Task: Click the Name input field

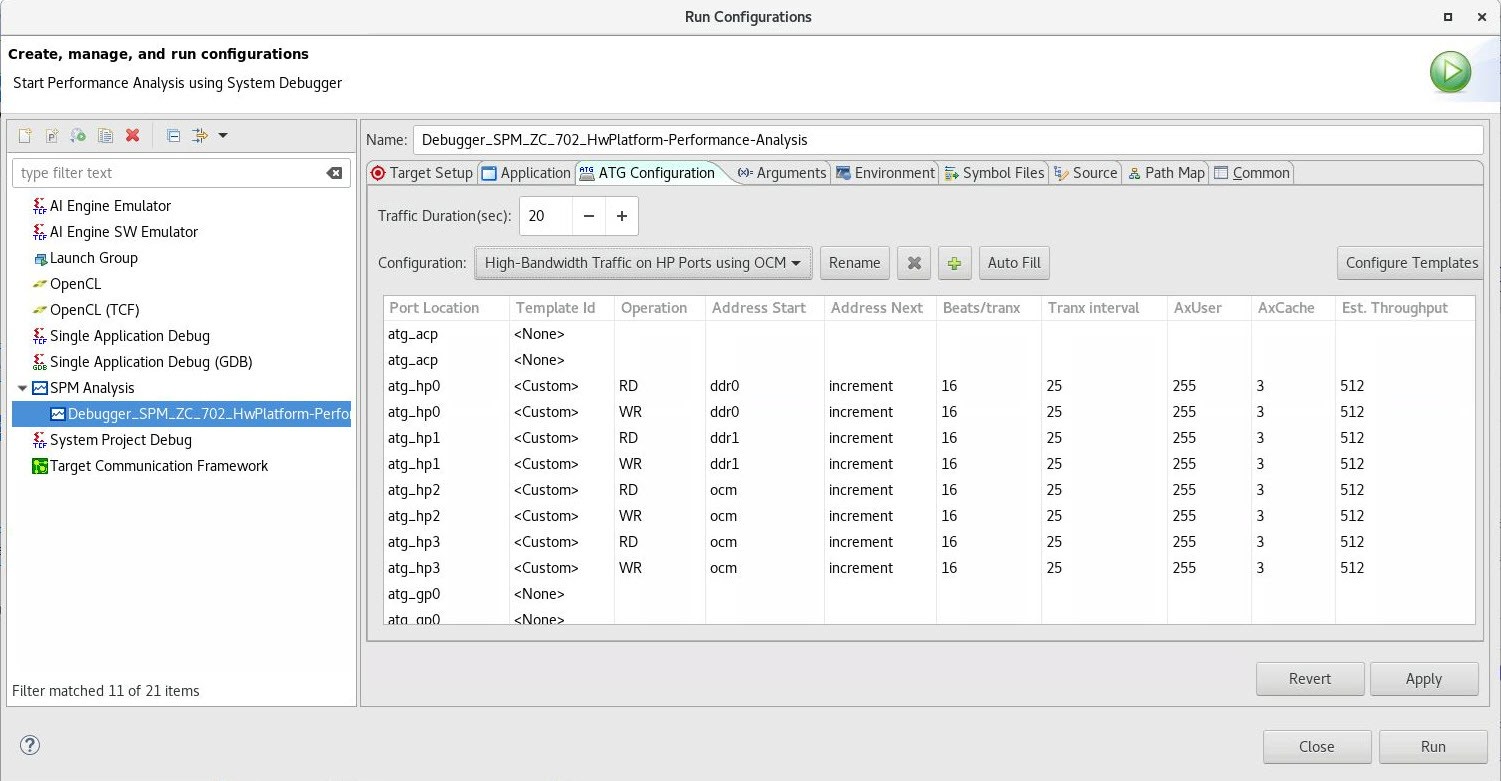Action: click(947, 140)
